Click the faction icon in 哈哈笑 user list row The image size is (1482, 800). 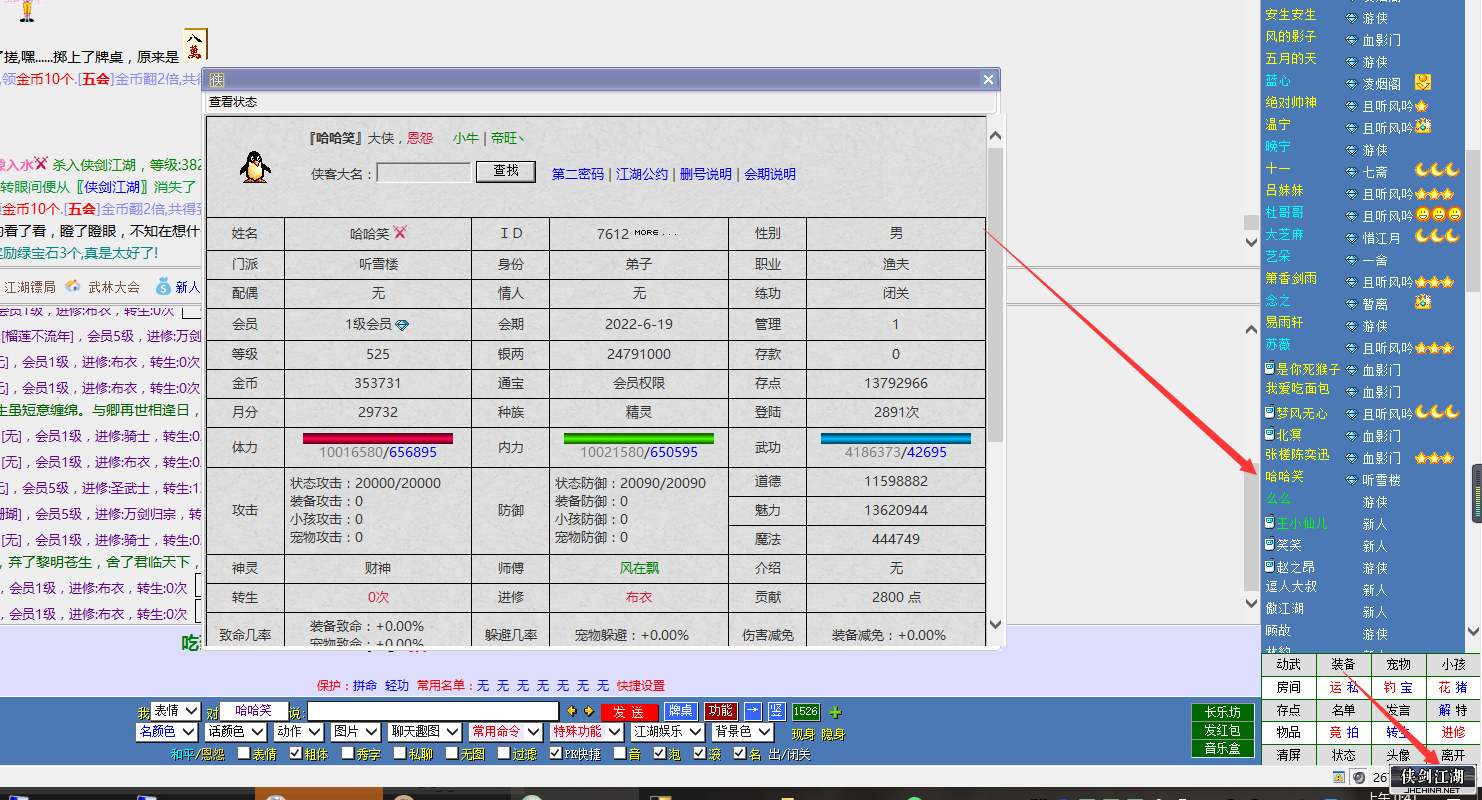pos(1351,479)
